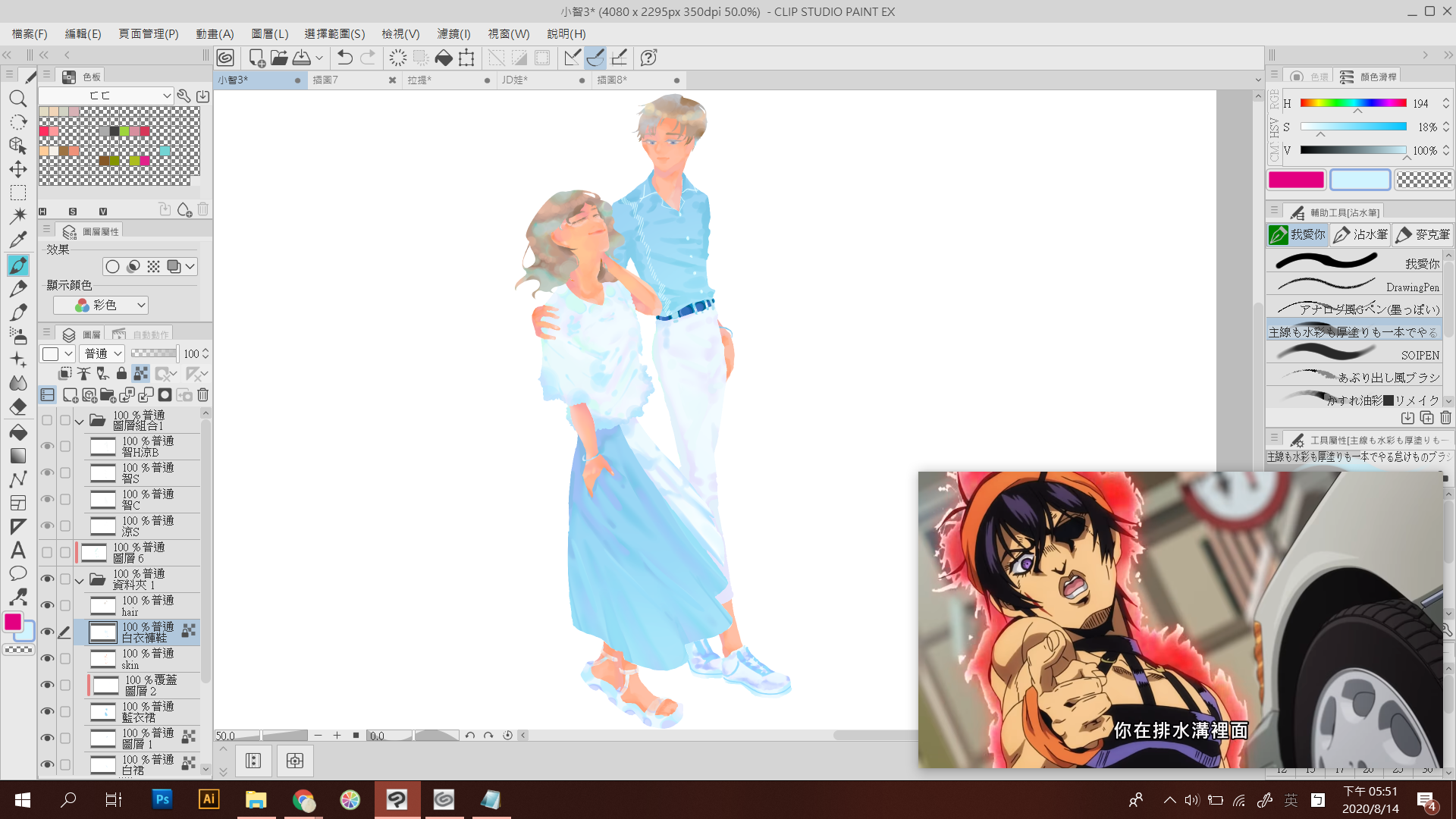This screenshot has width=1456, height=819.
Task: Select the 白衣褲鞋 layer row
Action: coord(144,632)
